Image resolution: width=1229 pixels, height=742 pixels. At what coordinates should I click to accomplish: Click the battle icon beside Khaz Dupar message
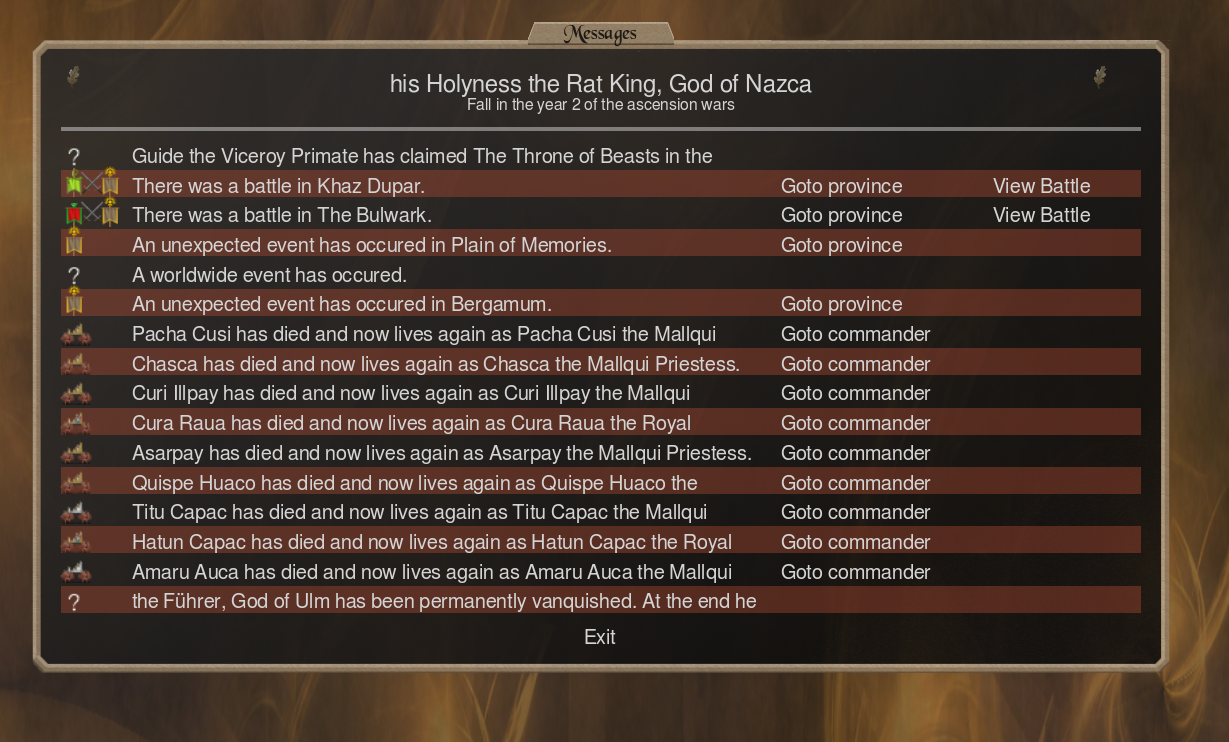[91, 185]
